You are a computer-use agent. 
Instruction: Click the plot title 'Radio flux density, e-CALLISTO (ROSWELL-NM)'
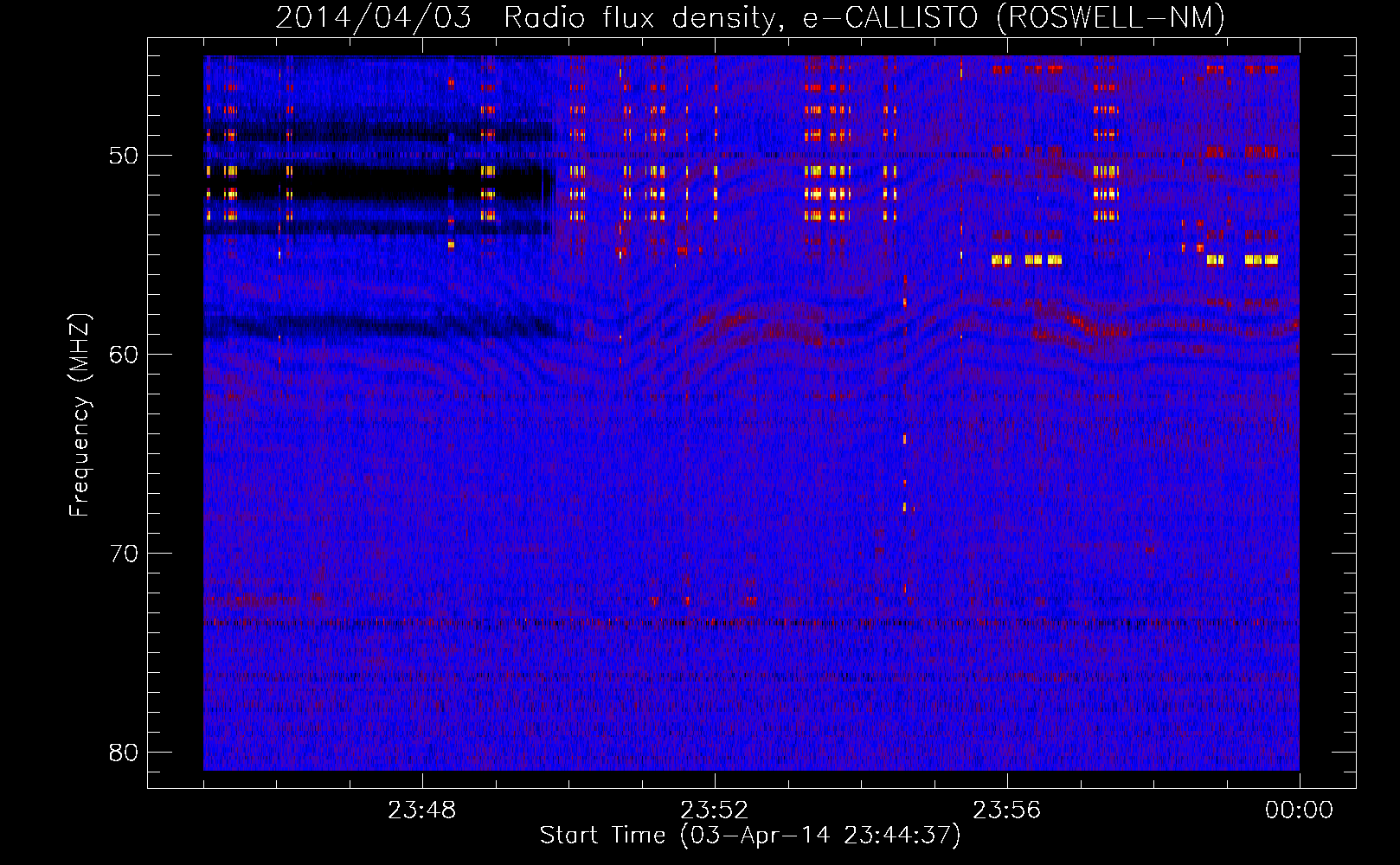click(864, 17)
